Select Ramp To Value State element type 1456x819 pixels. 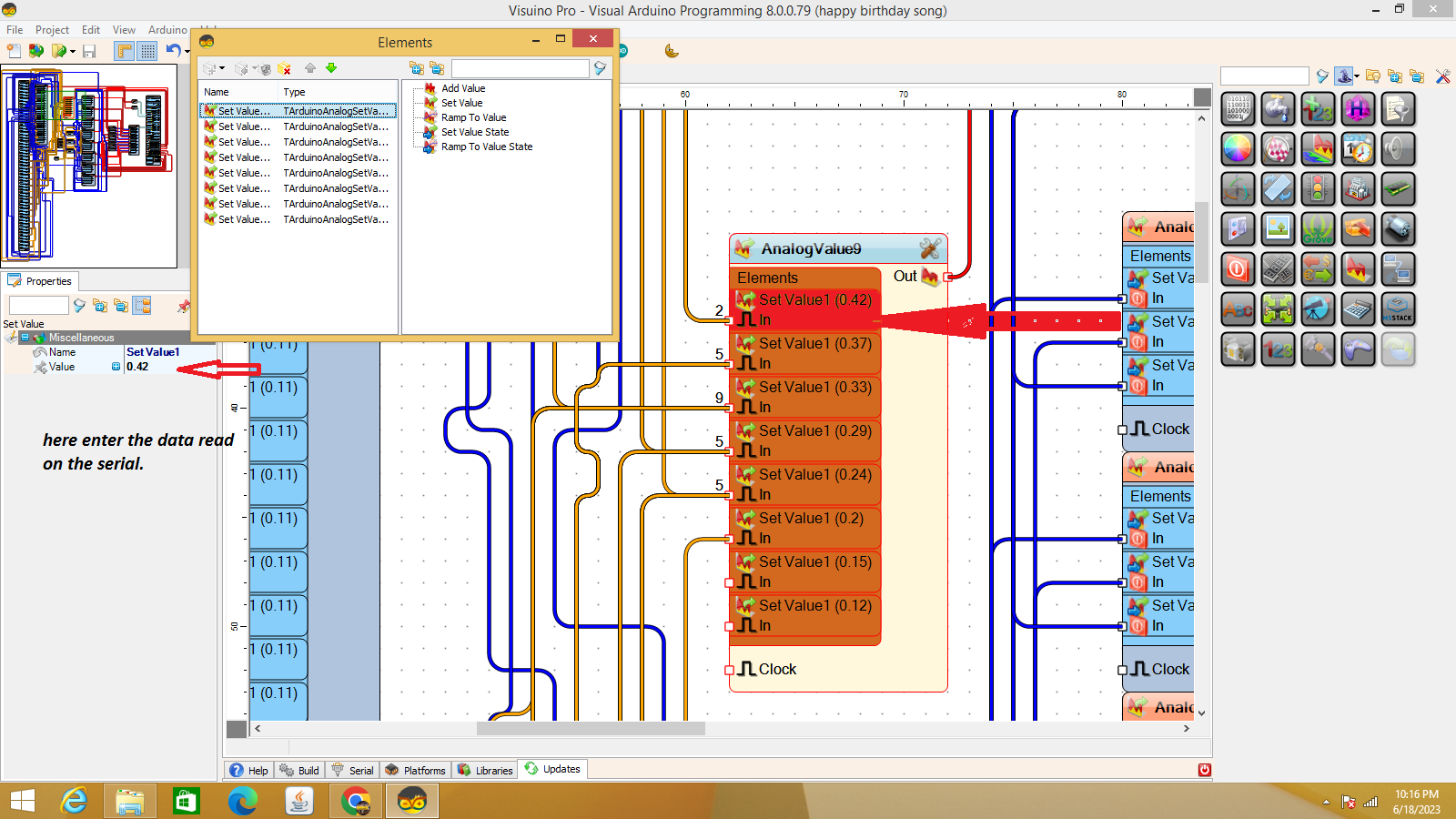[487, 147]
